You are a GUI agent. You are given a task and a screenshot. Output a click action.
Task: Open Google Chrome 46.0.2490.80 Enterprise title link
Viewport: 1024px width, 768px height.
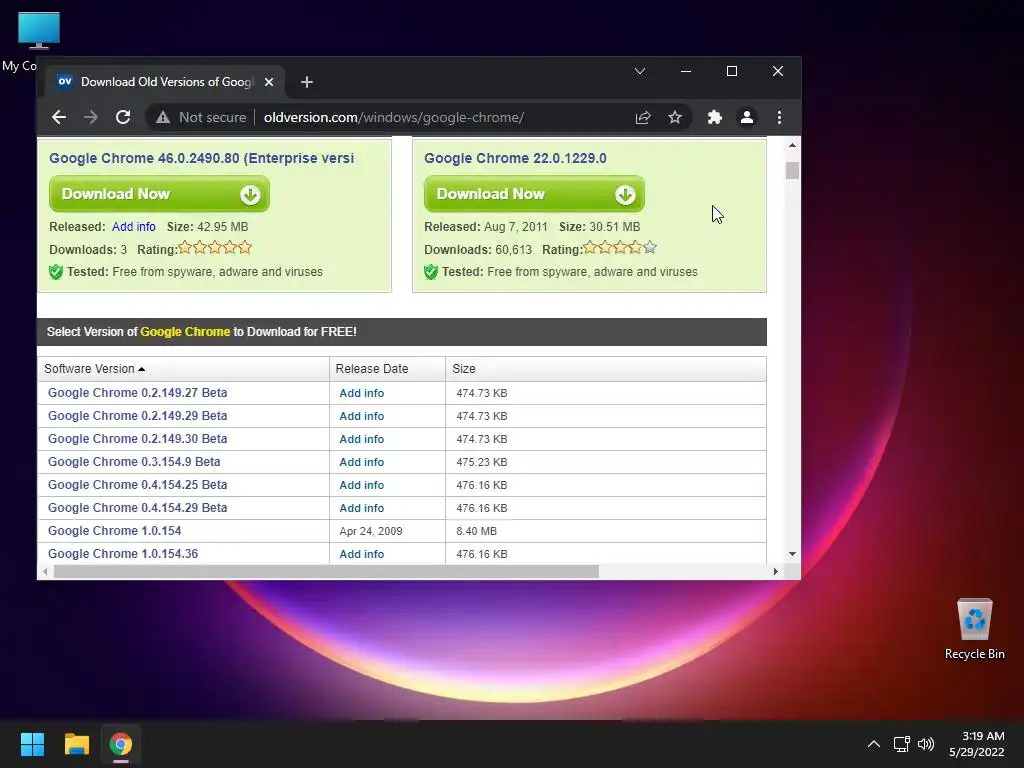click(x=201, y=158)
